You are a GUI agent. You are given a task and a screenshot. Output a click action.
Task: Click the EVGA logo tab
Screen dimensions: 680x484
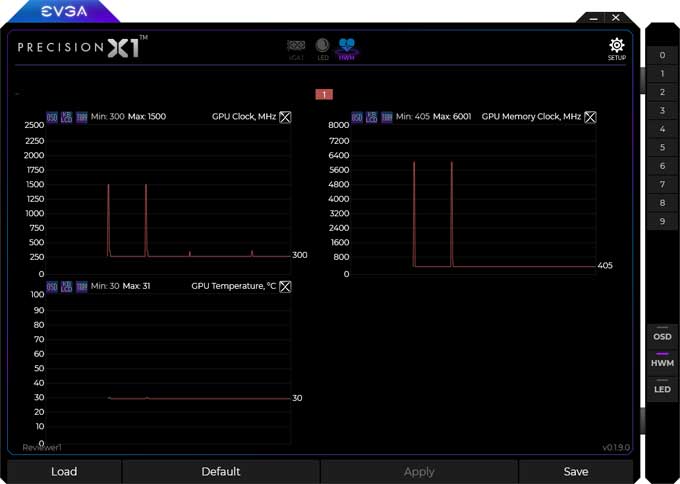pos(64,12)
